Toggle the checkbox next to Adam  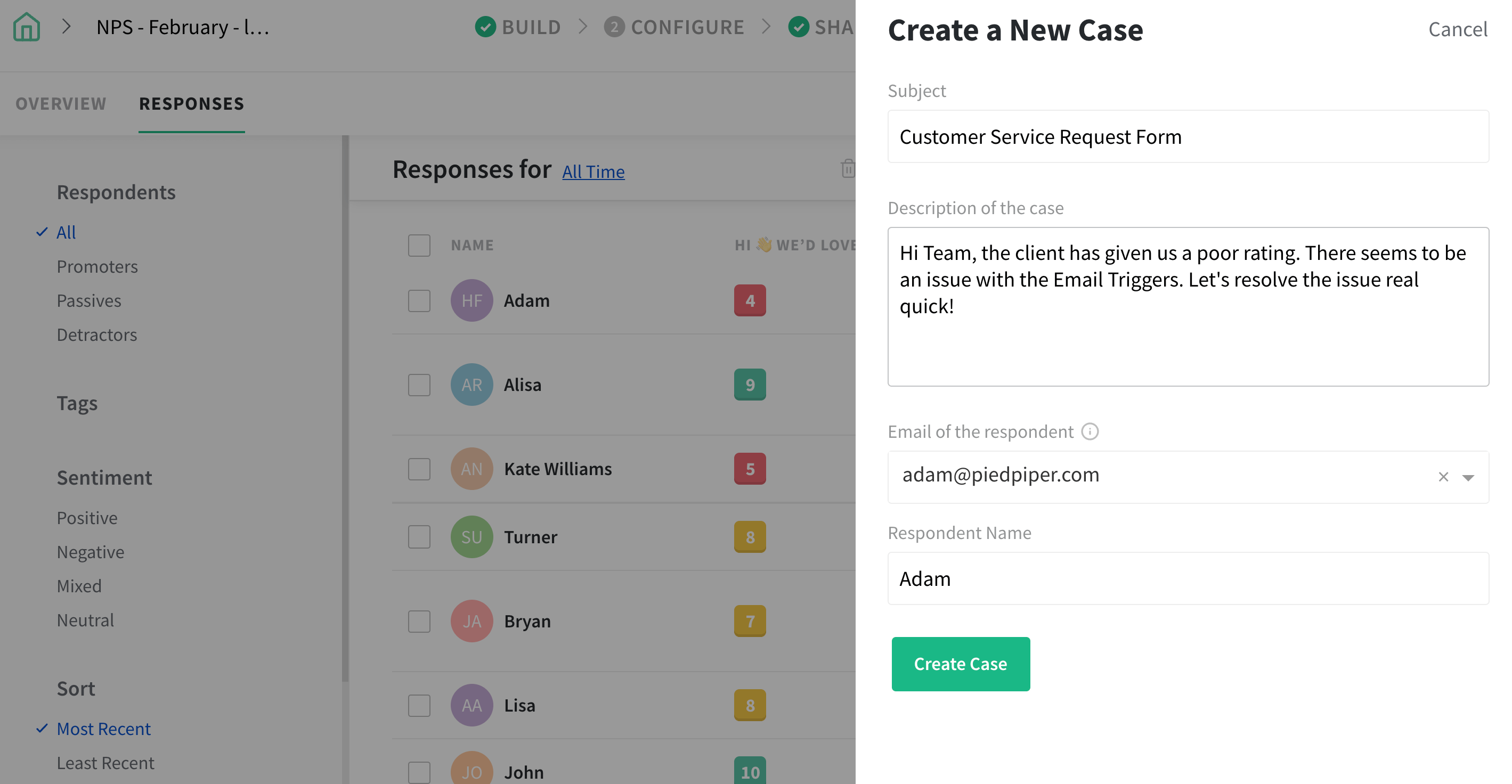click(x=418, y=298)
